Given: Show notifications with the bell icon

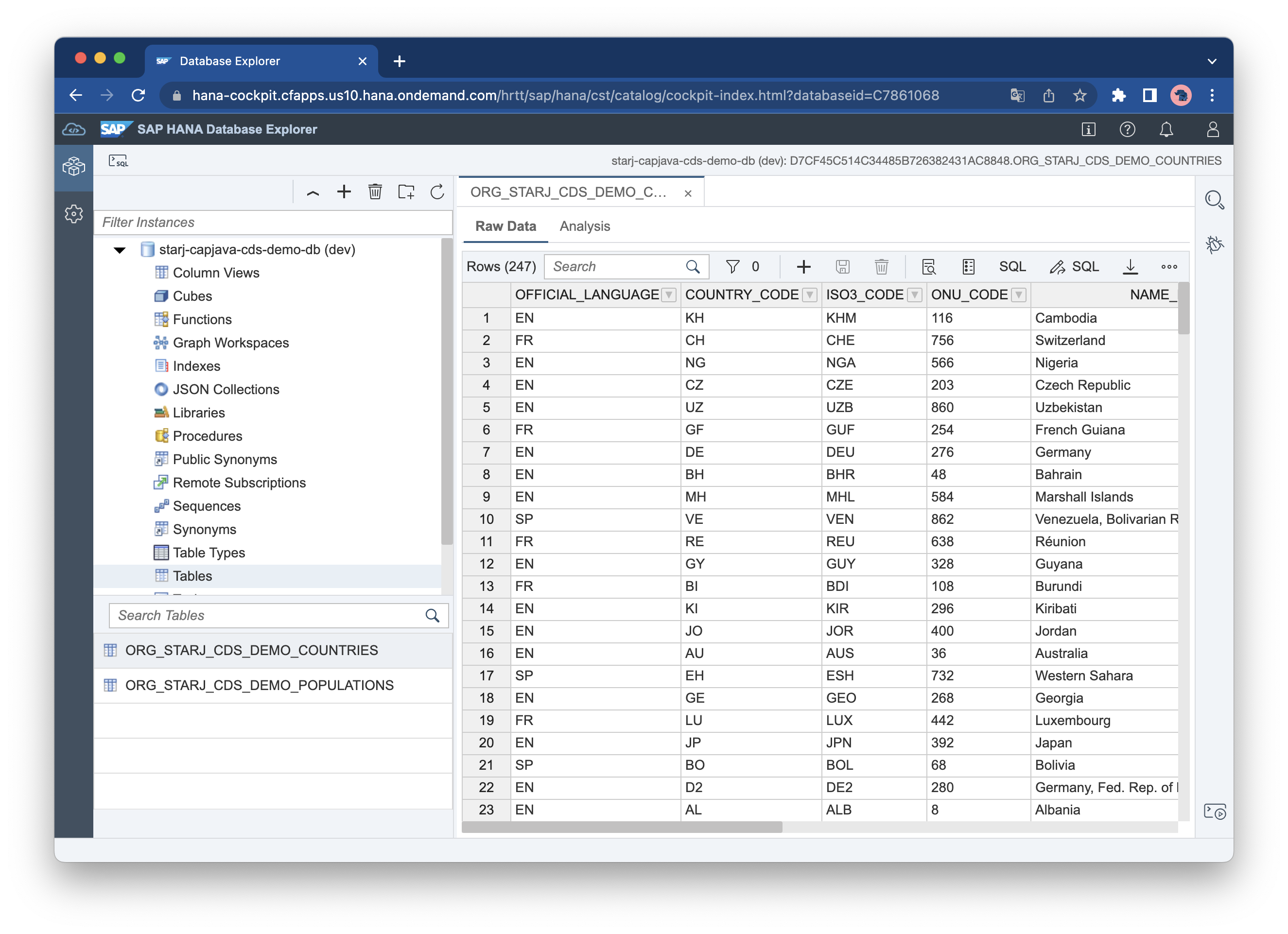Looking at the screenshot, I should click(x=1166, y=129).
